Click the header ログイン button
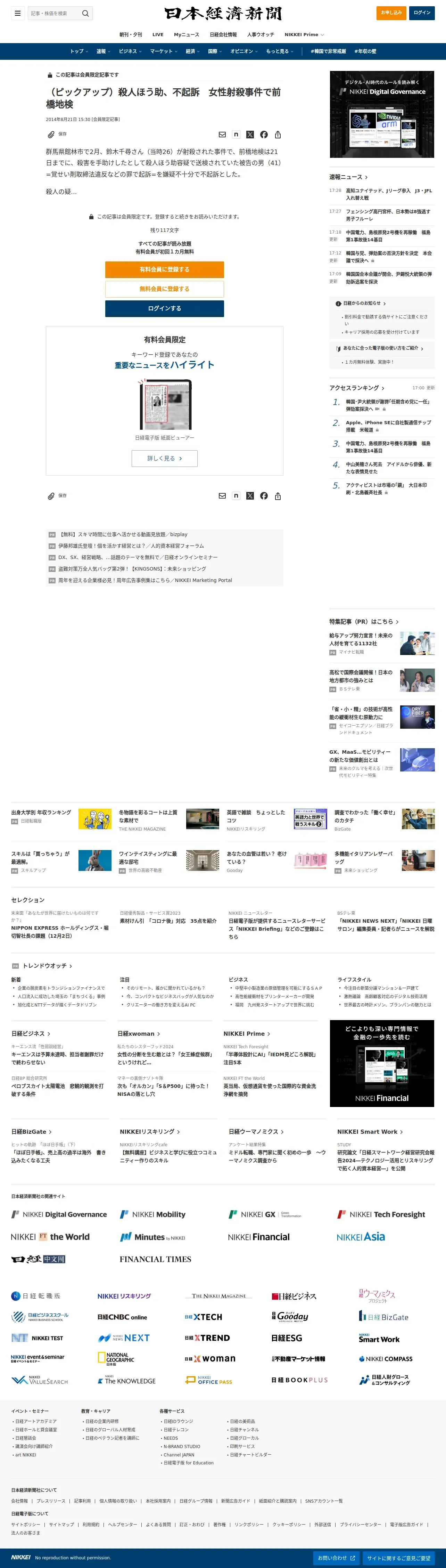Image resolution: width=446 pixels, height=1568 pixels. point(422,13)
